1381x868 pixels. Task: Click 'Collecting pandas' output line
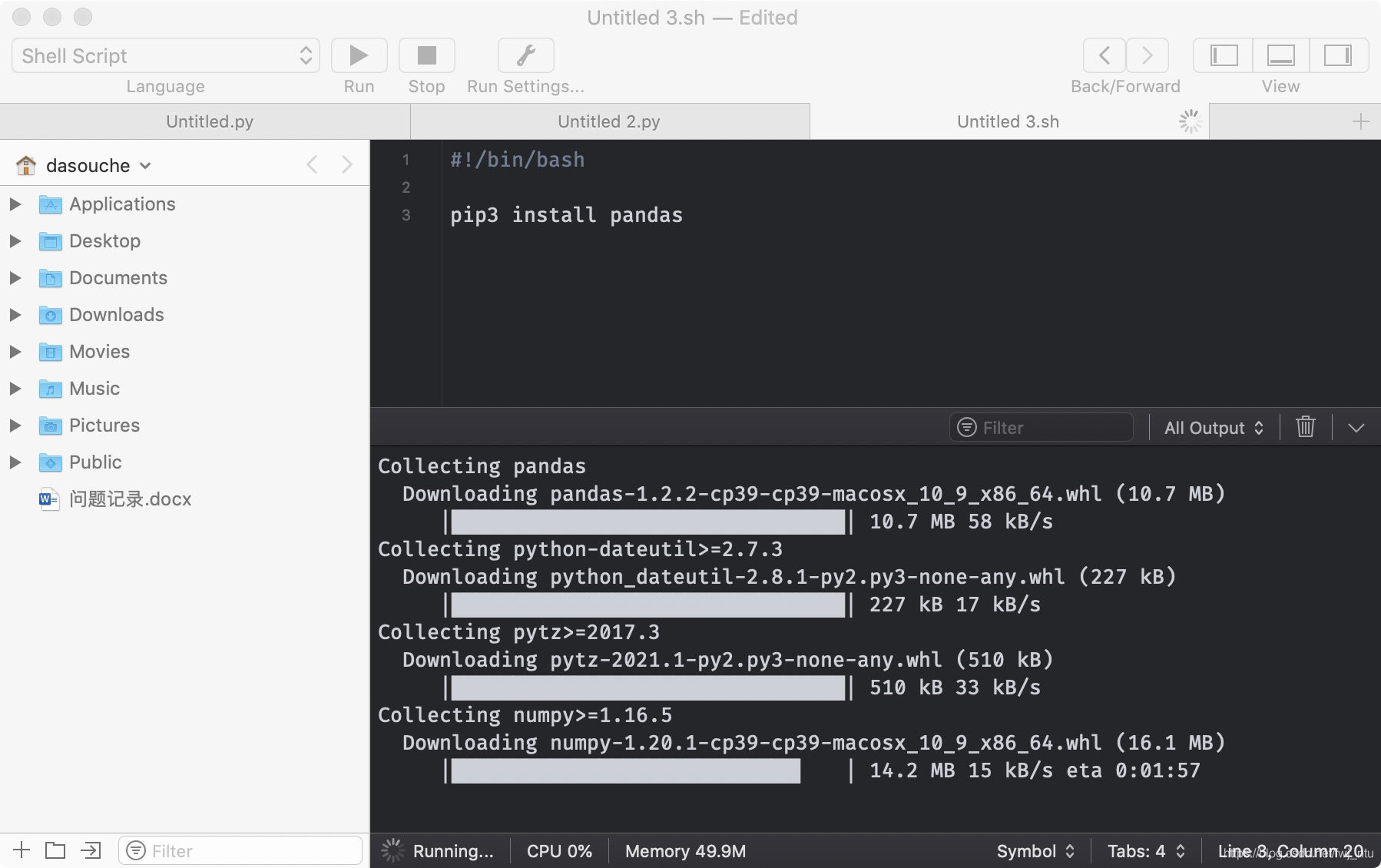[482, 465]
